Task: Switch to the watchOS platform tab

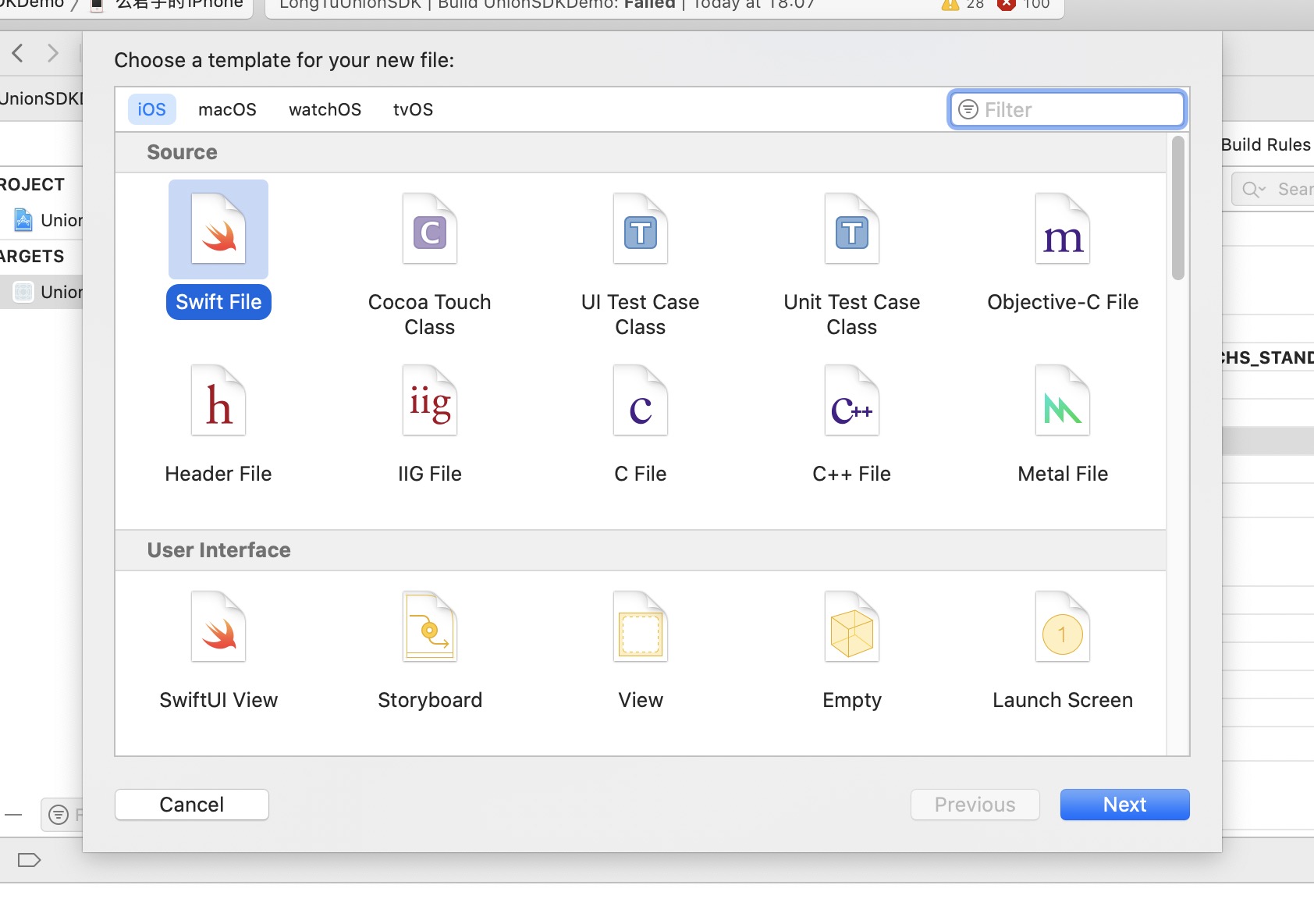Action: [x=325, y=109]
